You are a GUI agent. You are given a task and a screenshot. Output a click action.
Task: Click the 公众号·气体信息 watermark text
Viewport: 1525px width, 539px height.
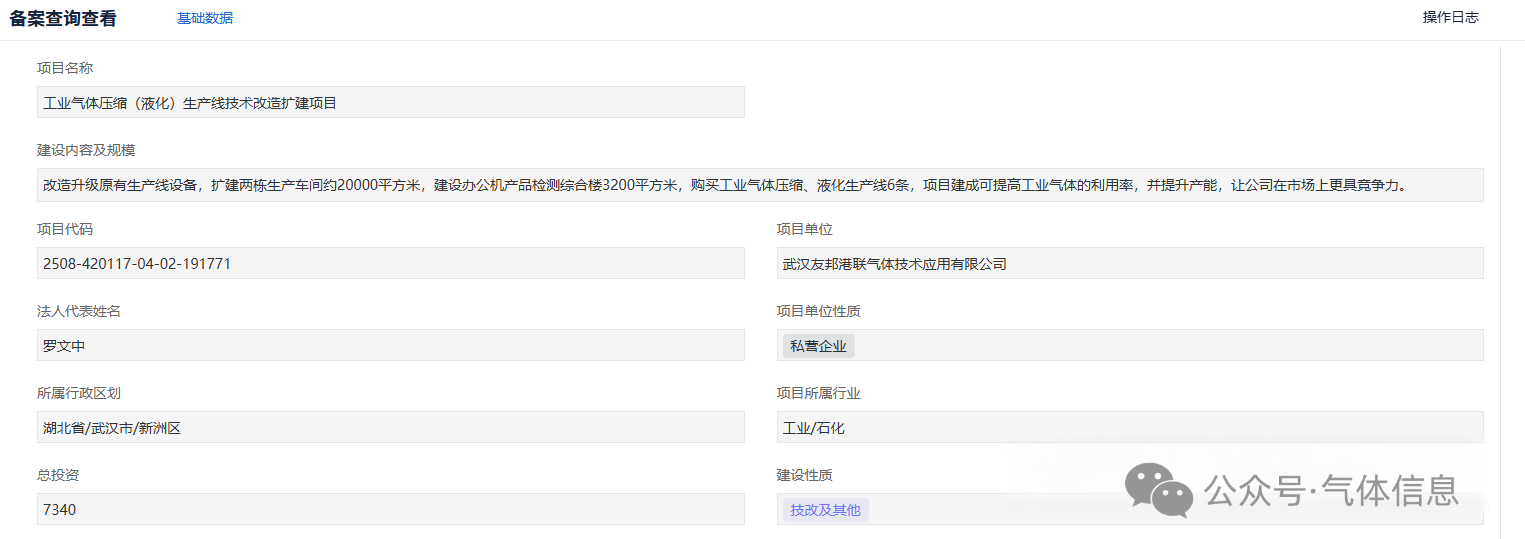pyautogui.click(x=1331, y=491)
